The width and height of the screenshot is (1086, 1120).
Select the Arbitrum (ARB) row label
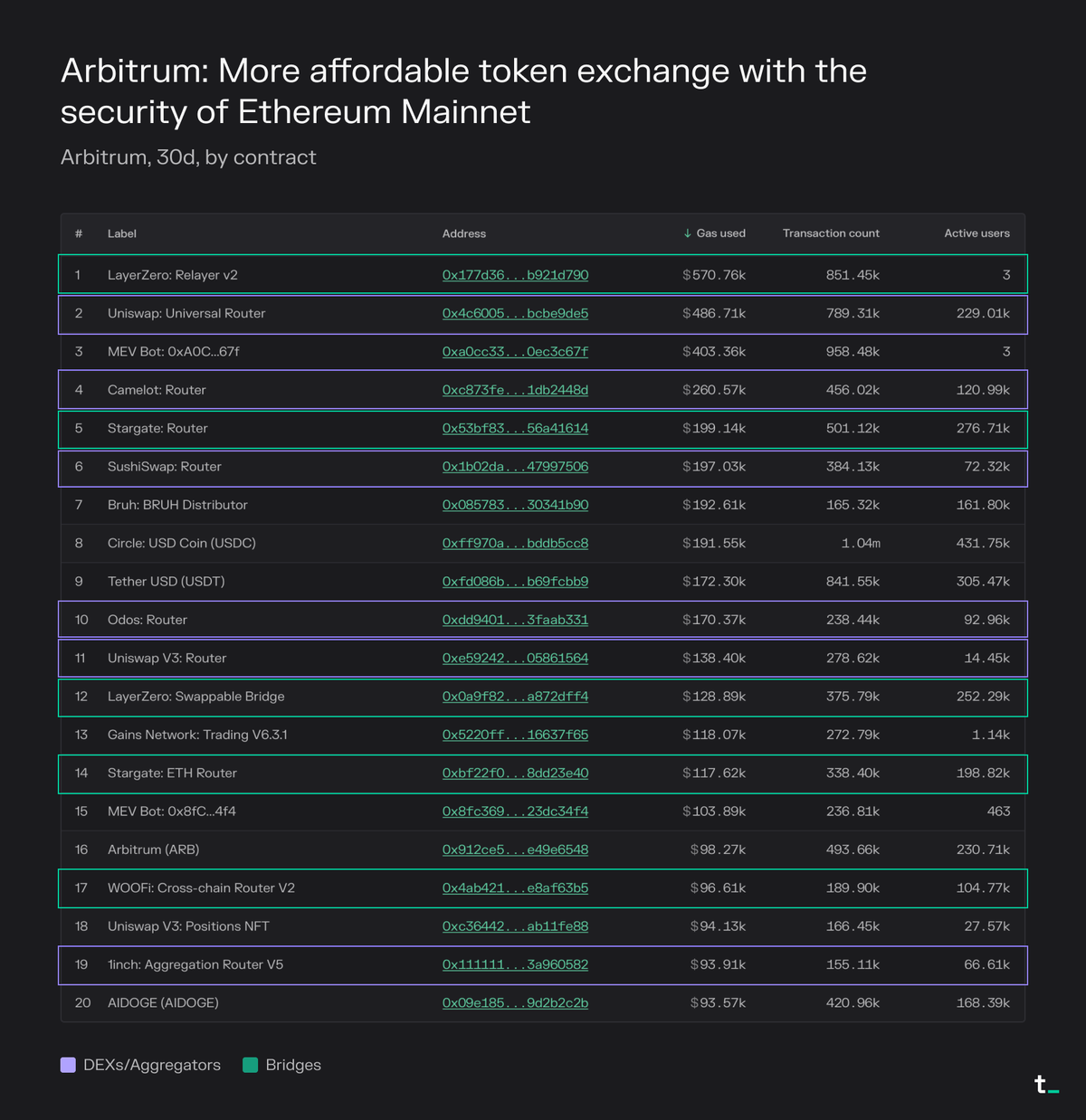[x=153, y=849]
